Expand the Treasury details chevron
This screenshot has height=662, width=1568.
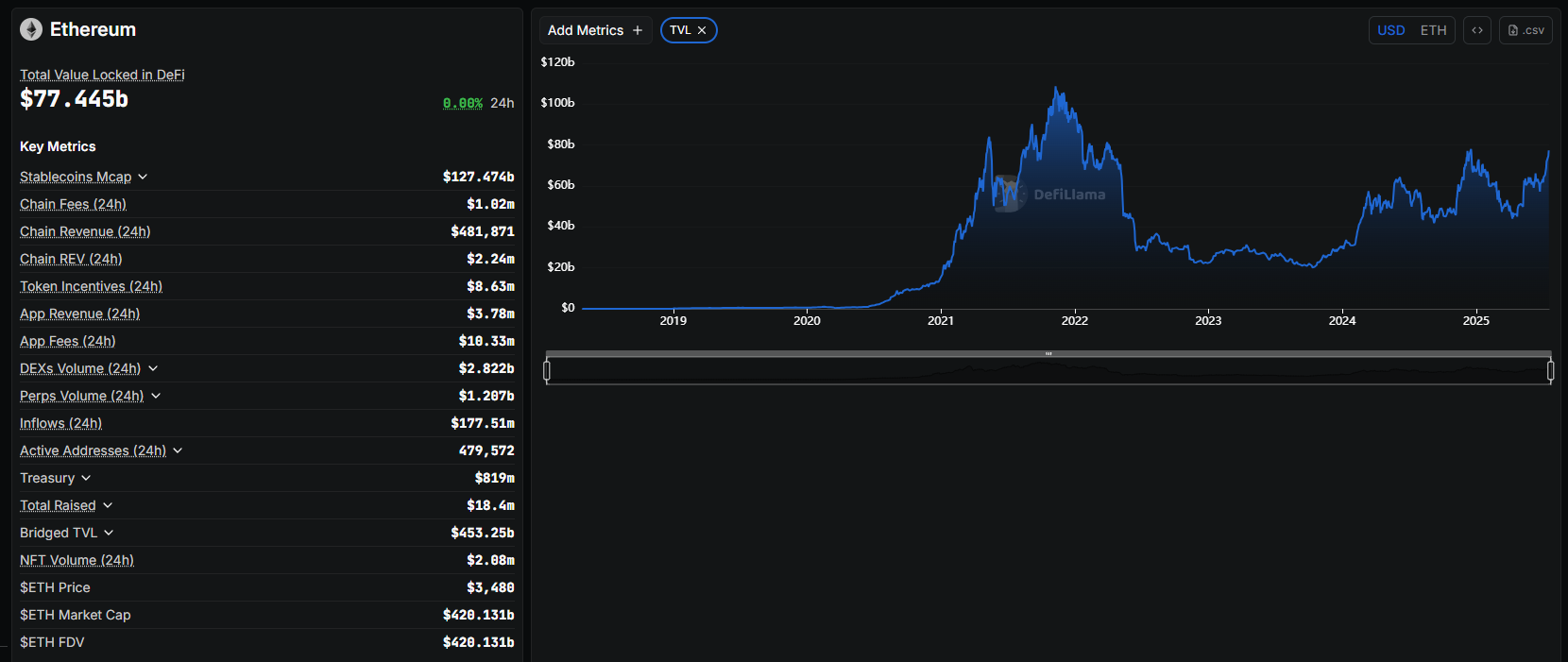coord(86,478)
